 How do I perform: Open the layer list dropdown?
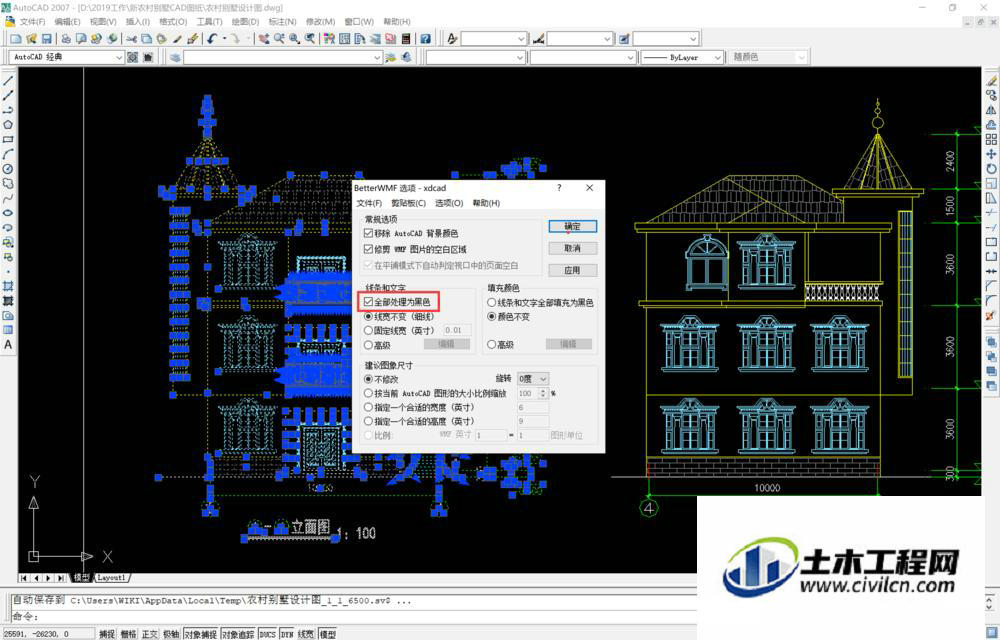click(283, 57)
